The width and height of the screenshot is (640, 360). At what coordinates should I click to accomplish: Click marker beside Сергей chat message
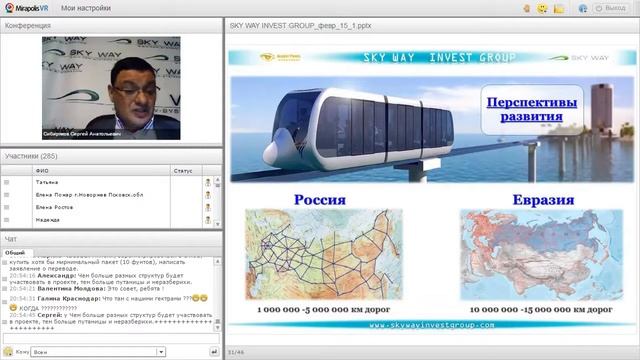point(5,322)
